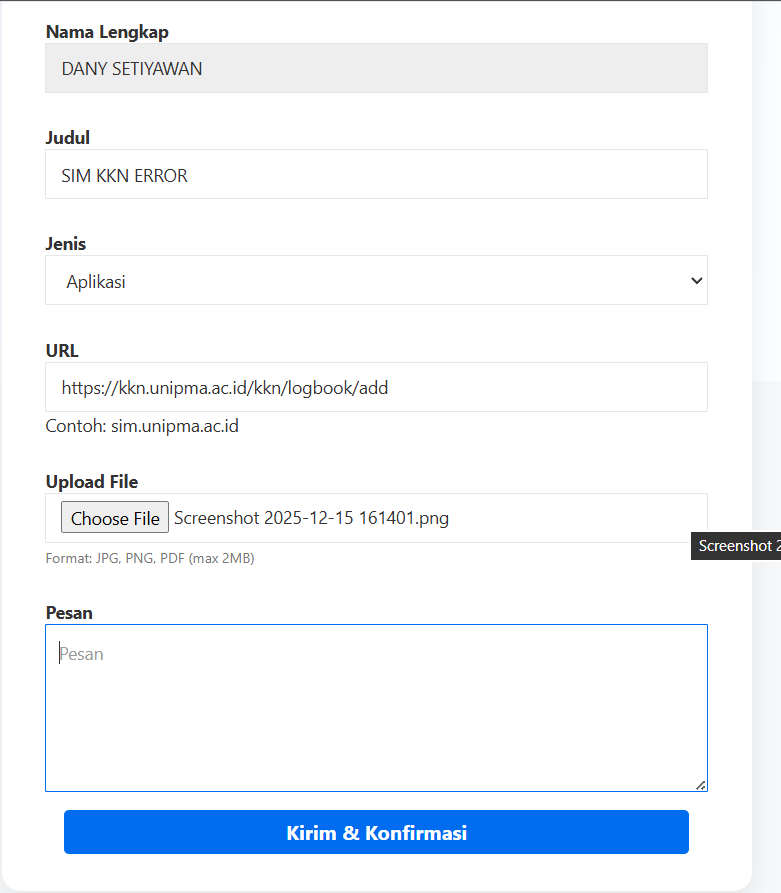Focus the Pesan message textarea

(x=376, y=708)
